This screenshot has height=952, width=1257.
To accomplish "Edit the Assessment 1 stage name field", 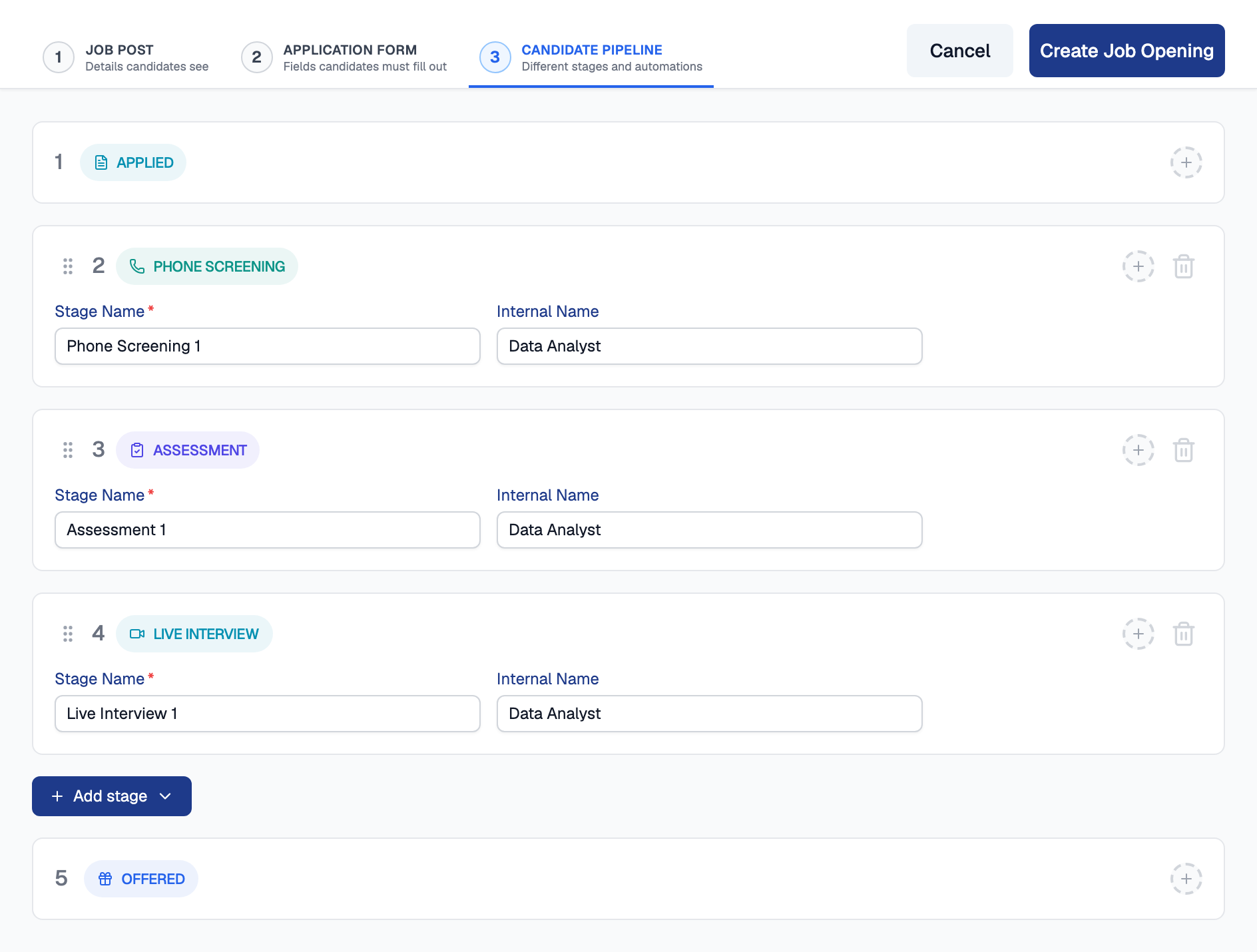I will pos(267,530).
